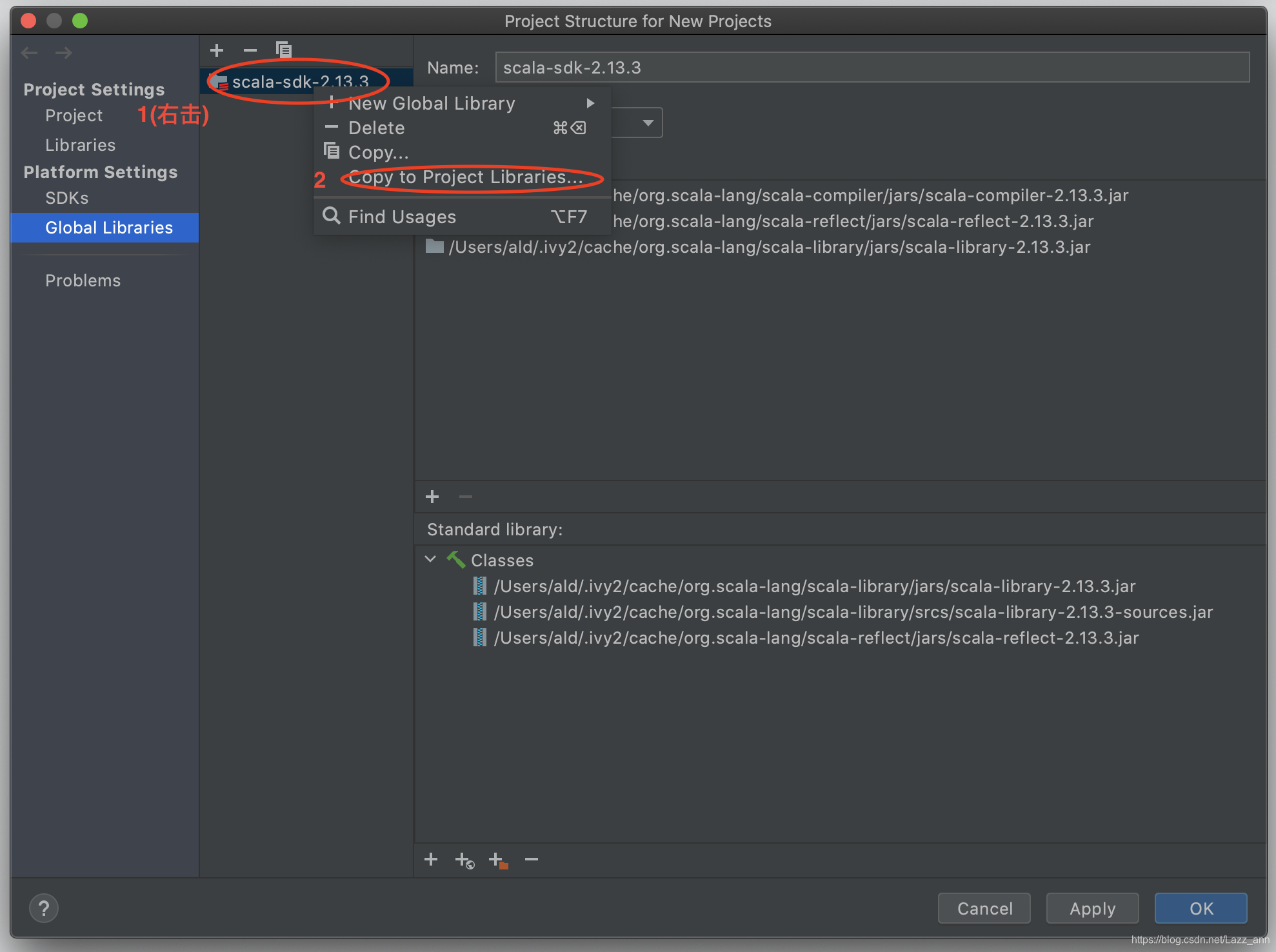The image size is (1276, 952).
Task: Select the scala-library-2.13.3-sources.jar entry
Action: tap(853, 612)
